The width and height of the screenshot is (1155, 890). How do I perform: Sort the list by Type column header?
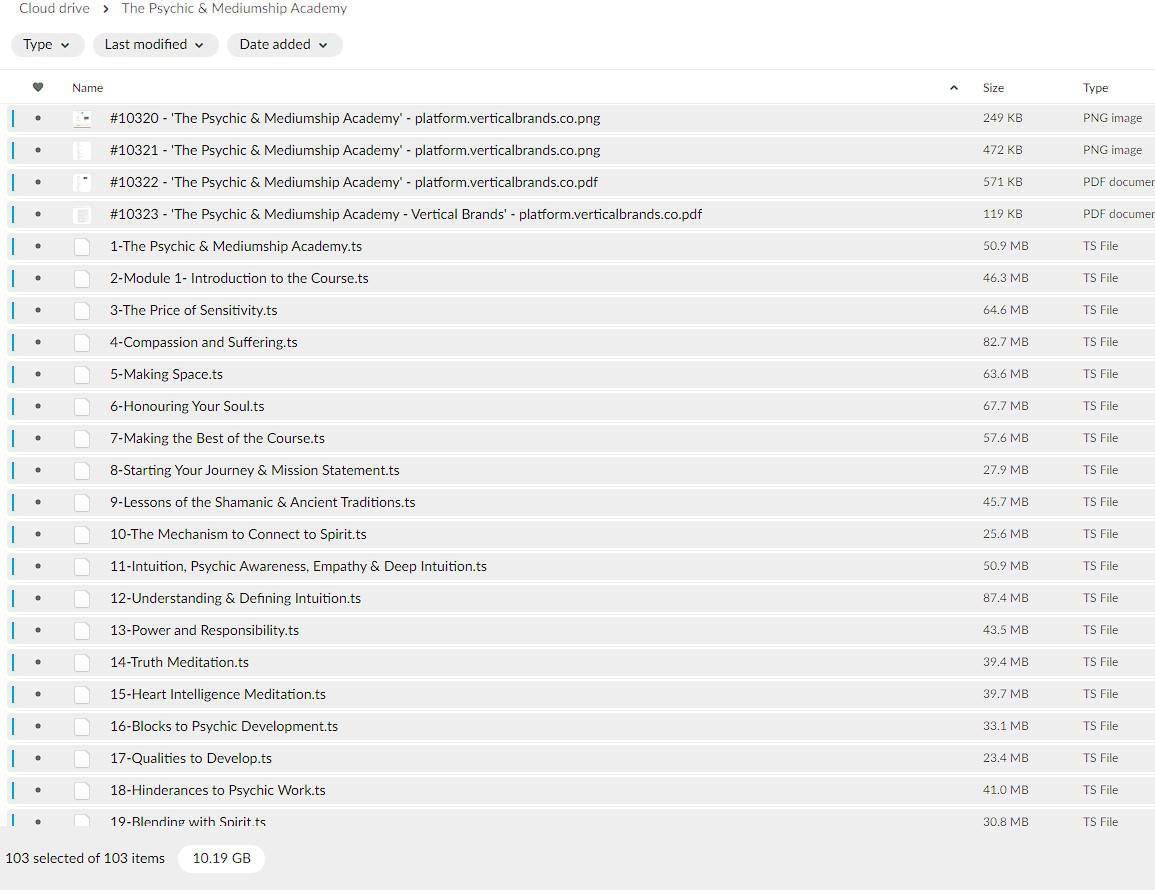pos(1095,88)
